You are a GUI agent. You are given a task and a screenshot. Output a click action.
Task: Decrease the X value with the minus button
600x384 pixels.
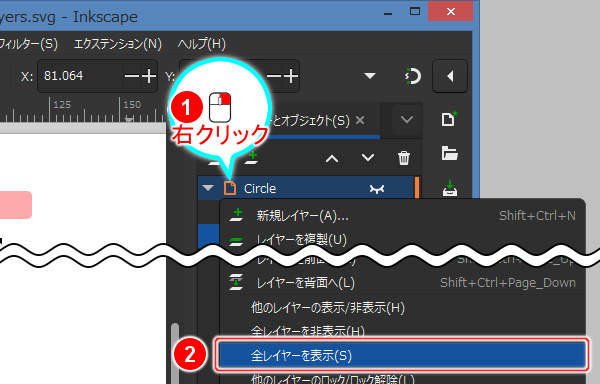[x=132, y=76]
